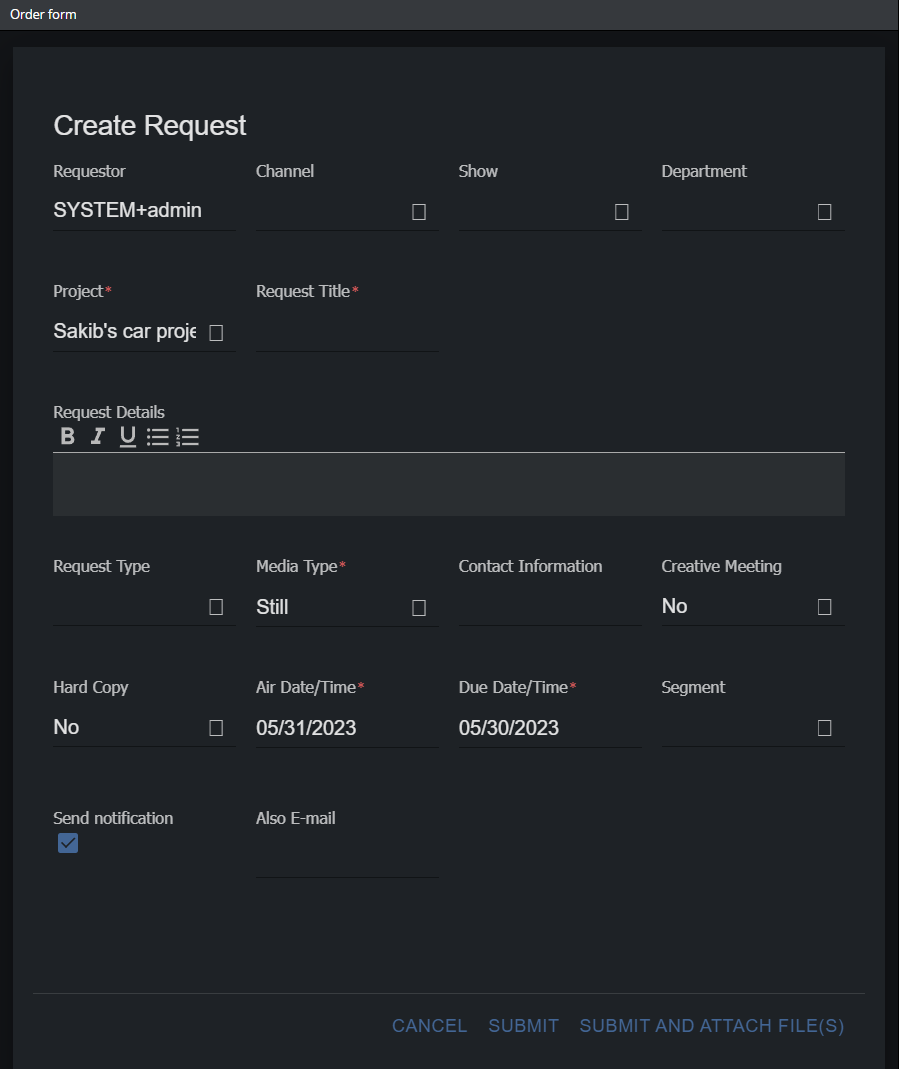
Task: Insert numbered list in Request Details
Action: point(187,436)
